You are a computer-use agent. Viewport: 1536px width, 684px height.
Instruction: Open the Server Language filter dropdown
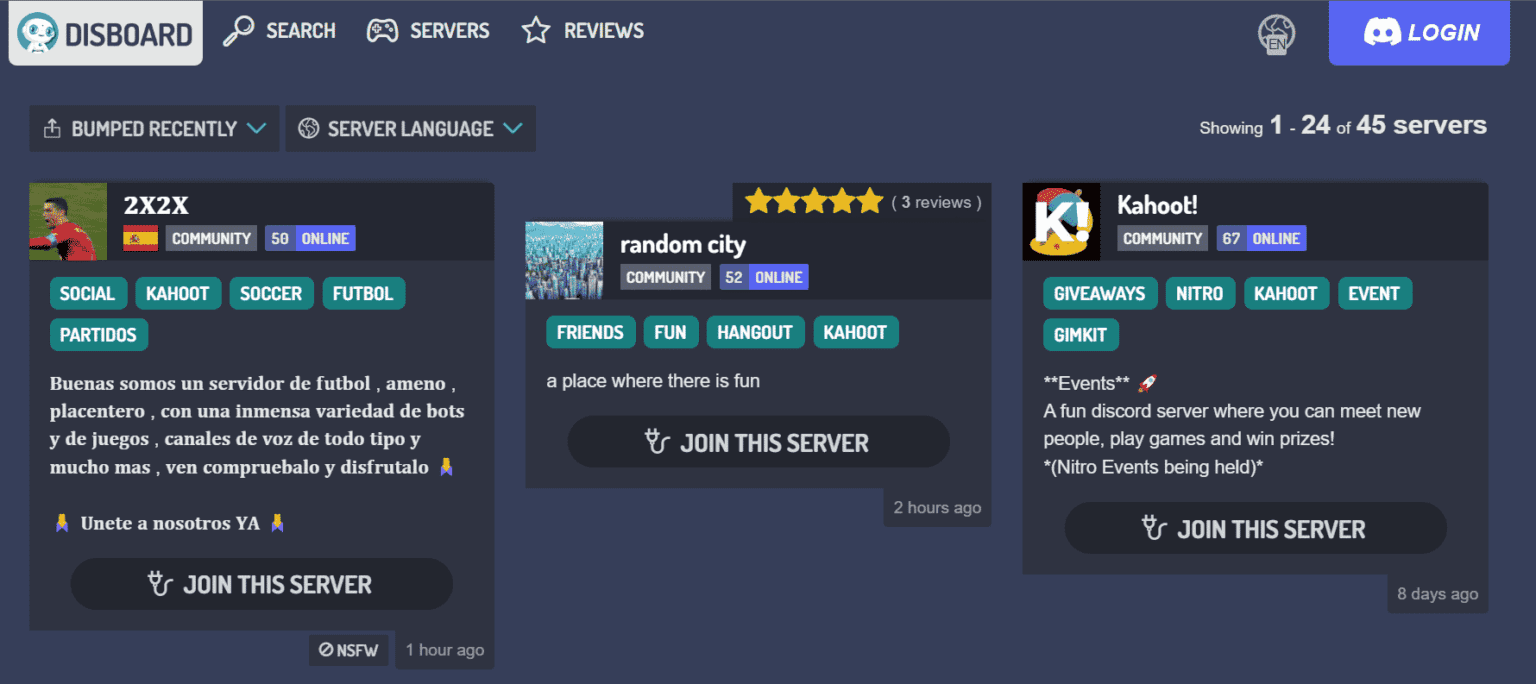coord(410,129)
